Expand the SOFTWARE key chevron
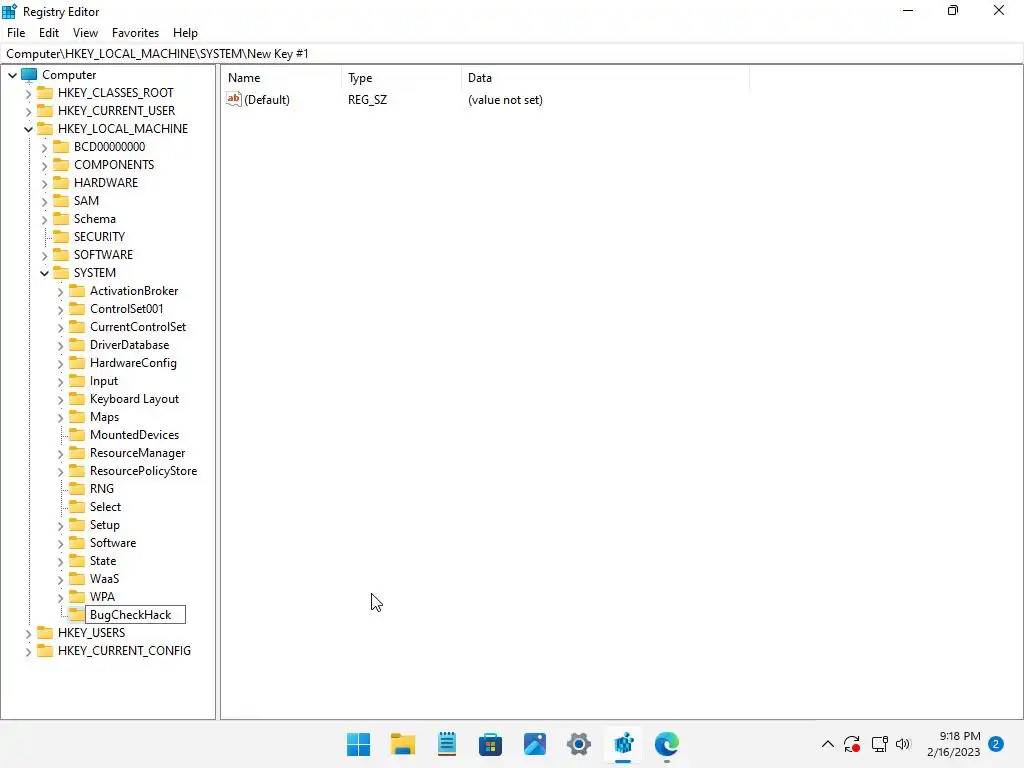This screenshot has width=1024, height=768. tap(44, 255)
